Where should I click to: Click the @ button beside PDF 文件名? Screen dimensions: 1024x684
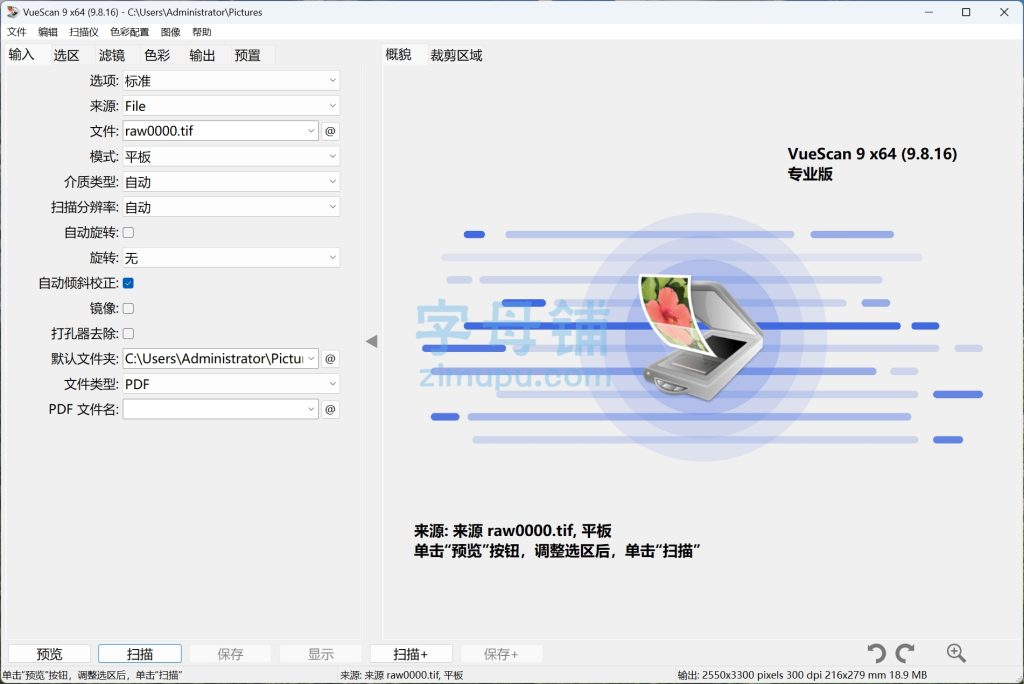tap(330, 409)
